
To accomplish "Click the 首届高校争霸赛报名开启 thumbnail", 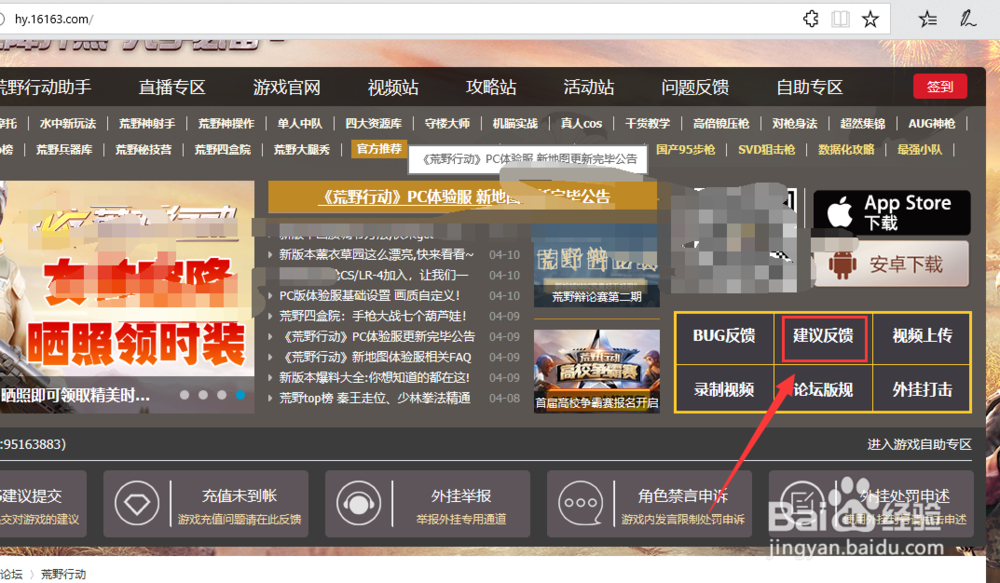I will click(596, 371).
